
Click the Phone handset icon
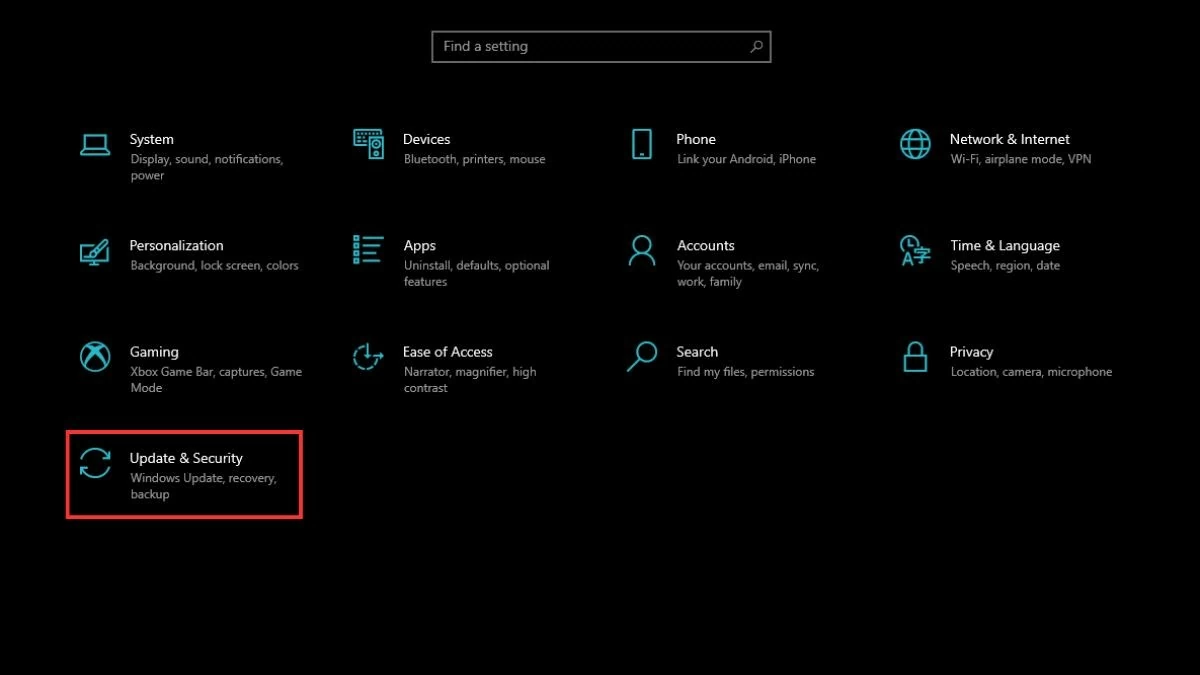coord(641,144)
